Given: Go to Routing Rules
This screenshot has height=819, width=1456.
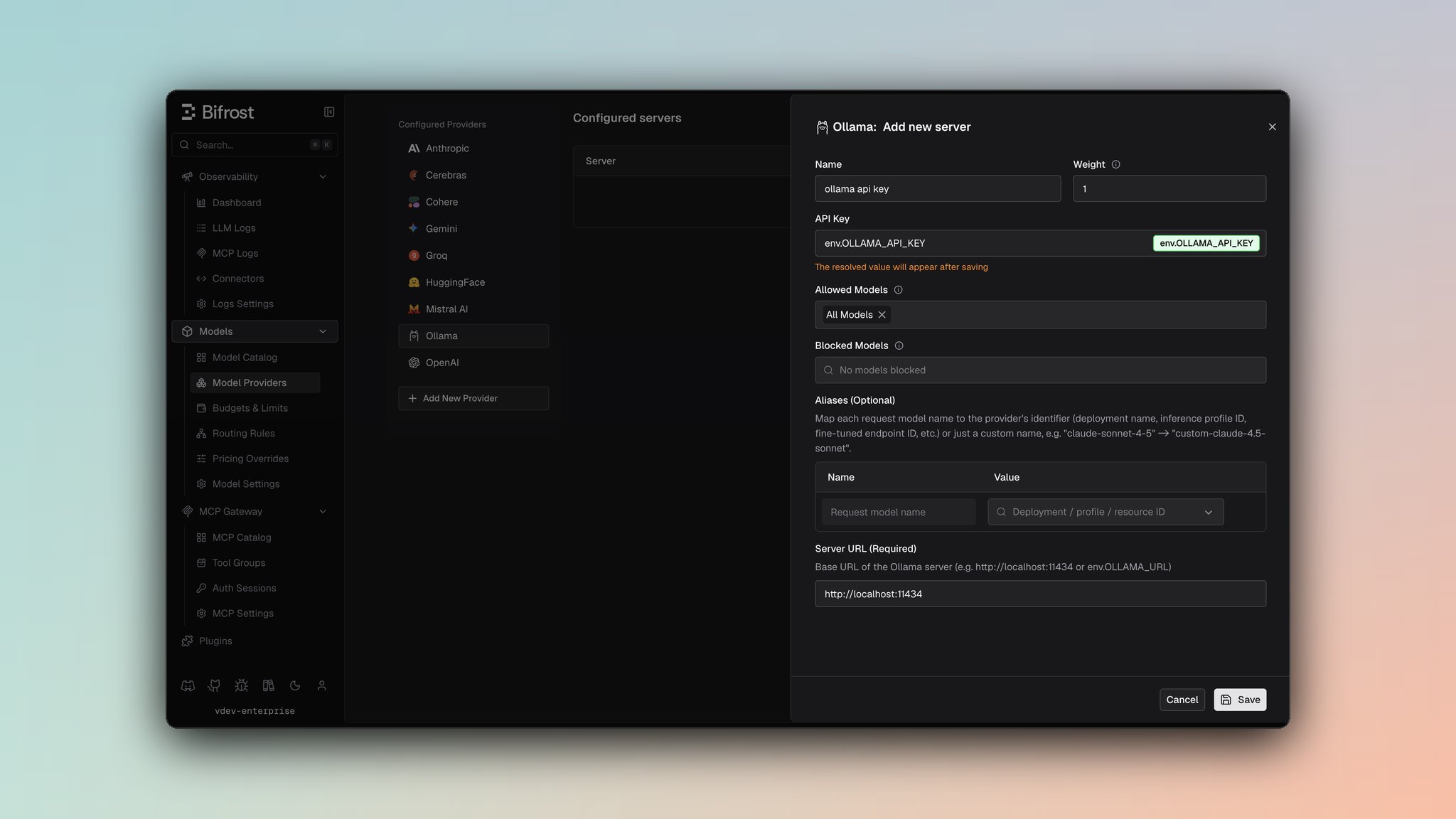Looking at the screenshot, I should 255,433.
